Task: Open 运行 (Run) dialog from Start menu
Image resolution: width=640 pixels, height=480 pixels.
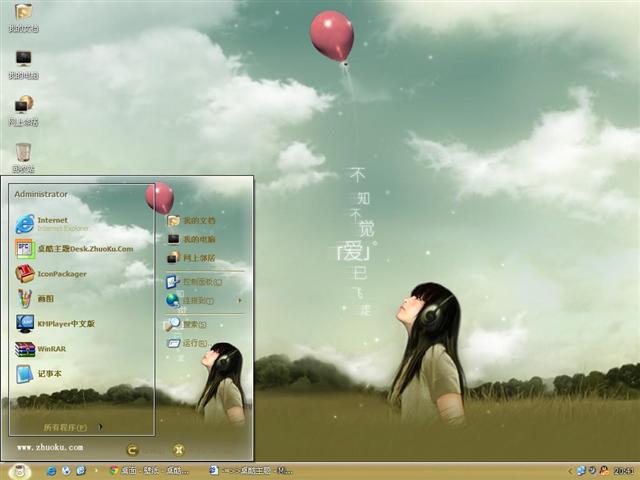Action: point(188,343)
